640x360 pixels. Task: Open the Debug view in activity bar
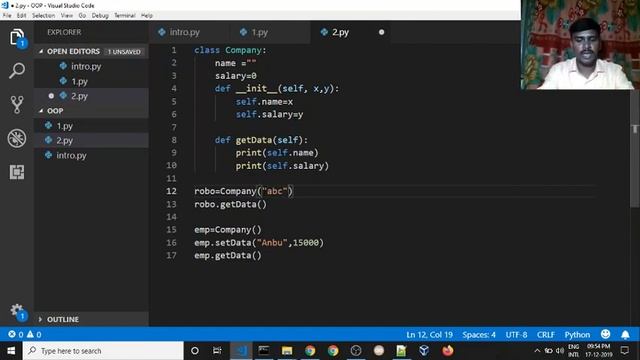17,138
